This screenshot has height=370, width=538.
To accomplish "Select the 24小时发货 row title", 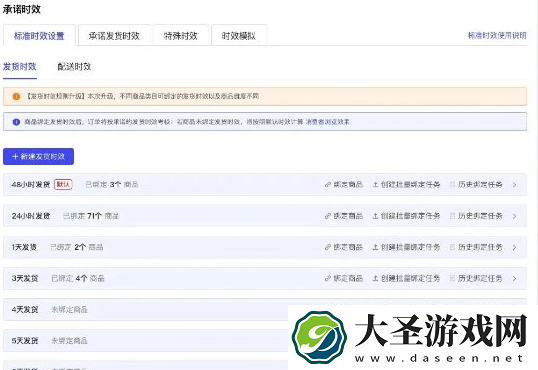I will tap(31, 216).
